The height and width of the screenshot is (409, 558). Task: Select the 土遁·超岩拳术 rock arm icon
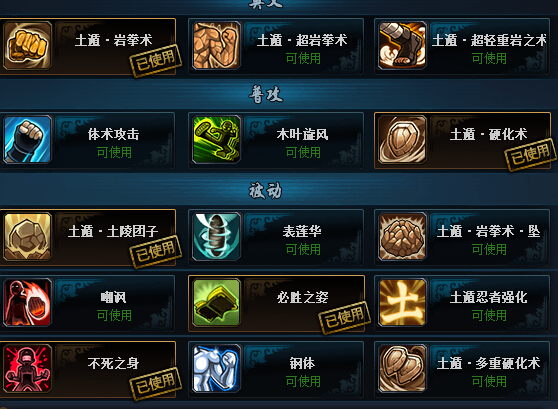(216, 45)
